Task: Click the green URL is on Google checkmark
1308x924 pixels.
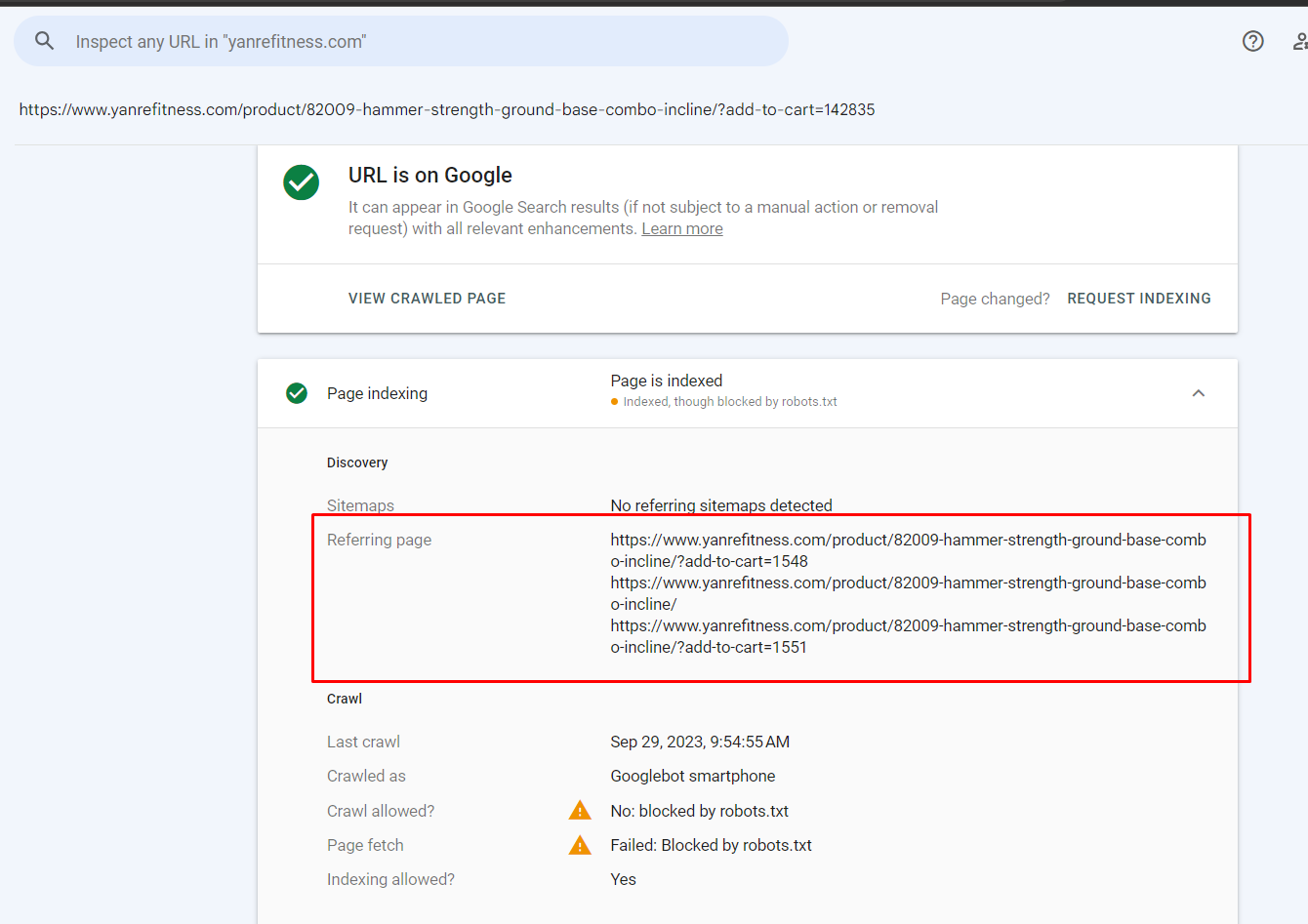Action: [x=301, y=182]
